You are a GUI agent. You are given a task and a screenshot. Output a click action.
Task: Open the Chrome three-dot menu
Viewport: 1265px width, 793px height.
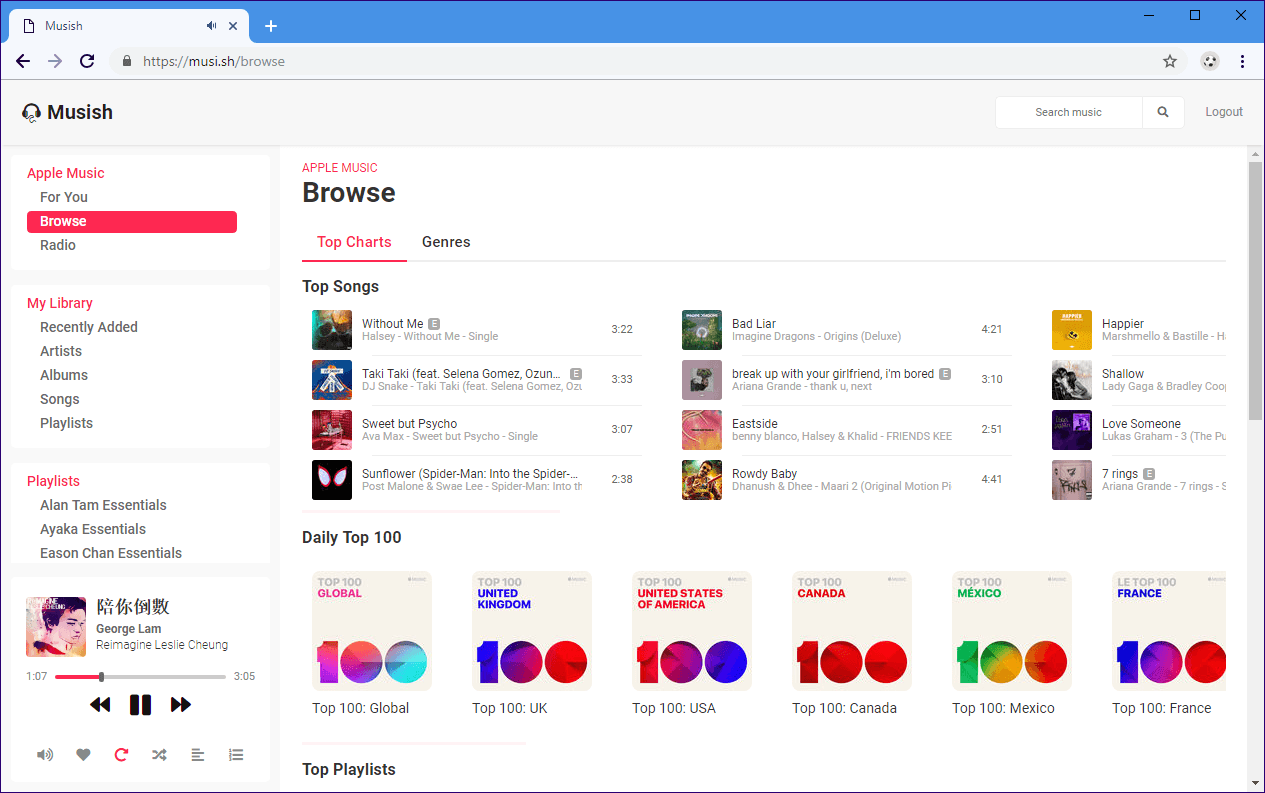pyautogui.click(x=1242, y=61)
